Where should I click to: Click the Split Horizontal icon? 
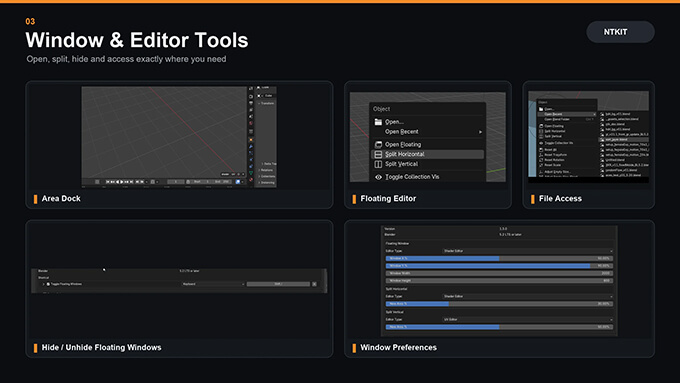(x=378, y=154)
